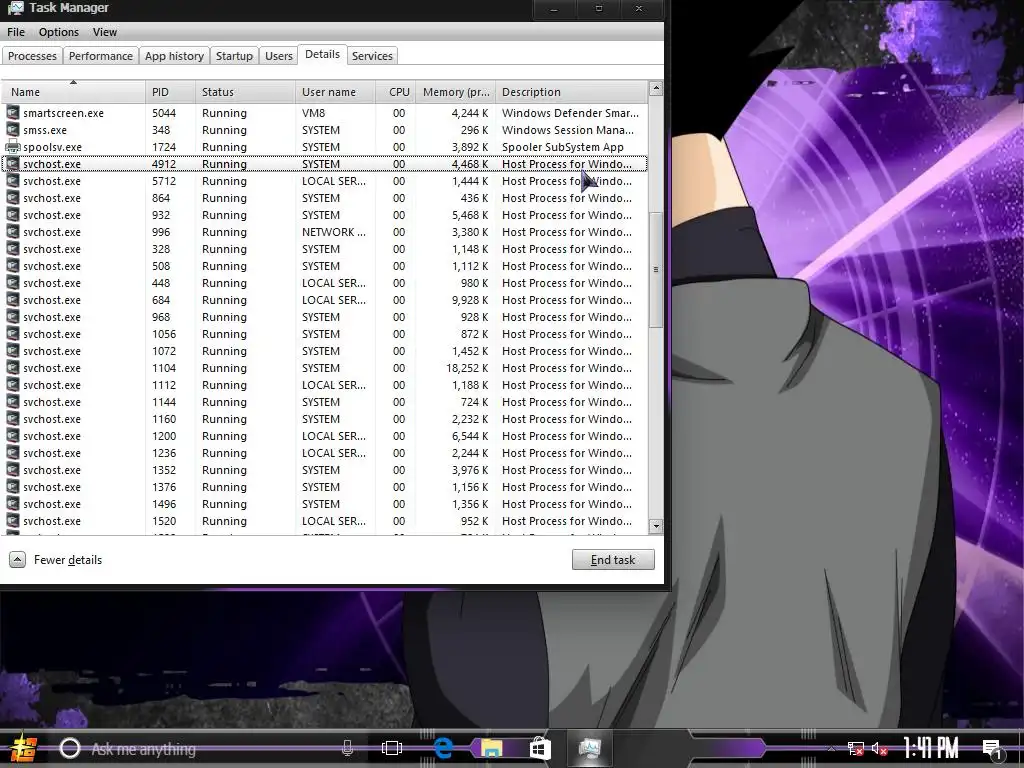Click icon of svchost.exe with PID 5712

click(12, 181)
